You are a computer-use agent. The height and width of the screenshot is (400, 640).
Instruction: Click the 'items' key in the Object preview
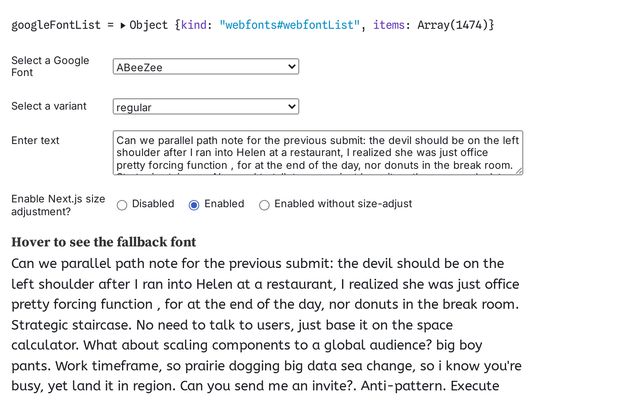pyautogui.click(x=390, y=25)
